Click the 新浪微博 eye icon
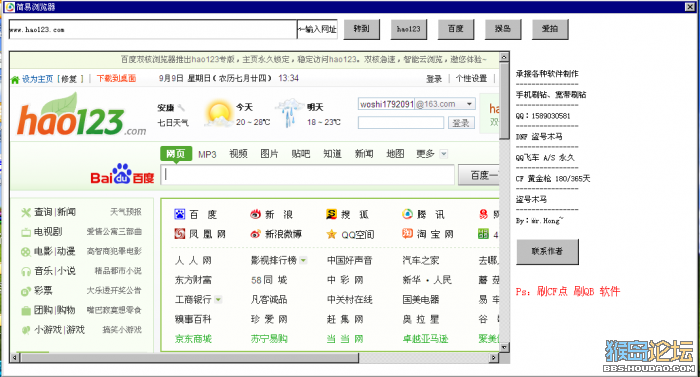Image resolution: width=700 pixels, height=377 pixels. pos(255,234)
